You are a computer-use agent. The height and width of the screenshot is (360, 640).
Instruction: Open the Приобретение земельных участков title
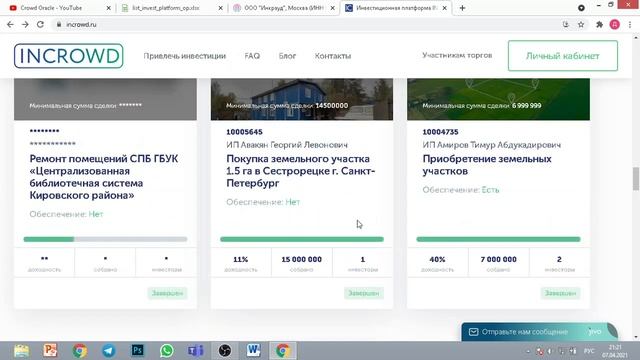(x=487, y=164)
